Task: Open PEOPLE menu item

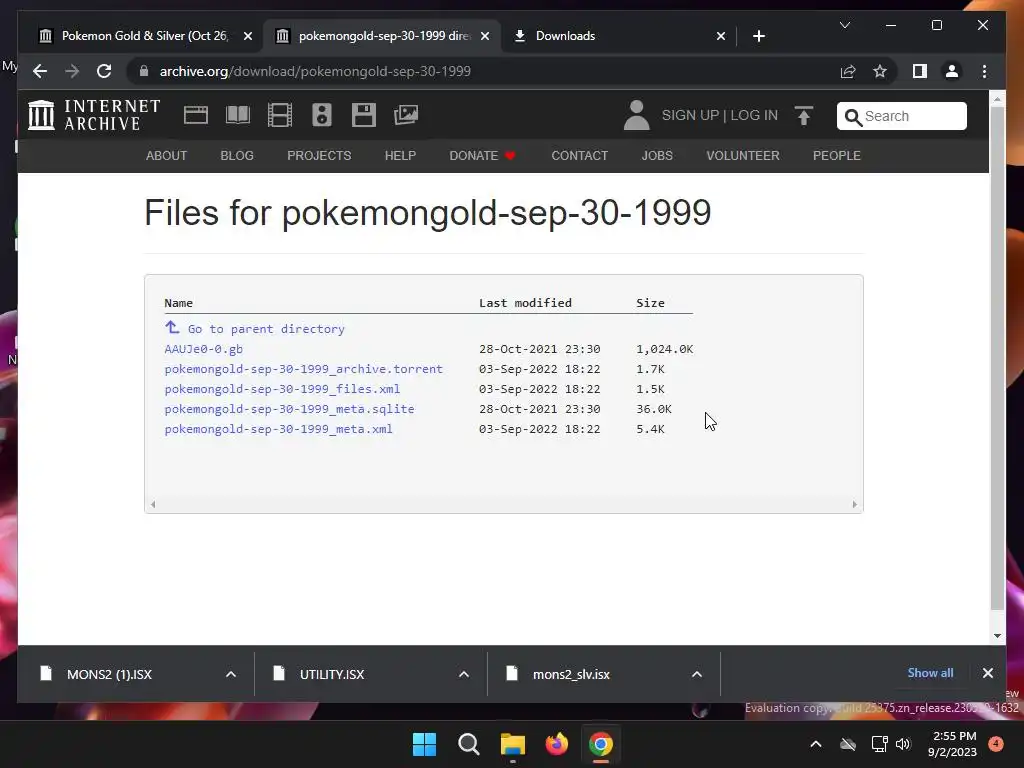Action: point(837,155)
